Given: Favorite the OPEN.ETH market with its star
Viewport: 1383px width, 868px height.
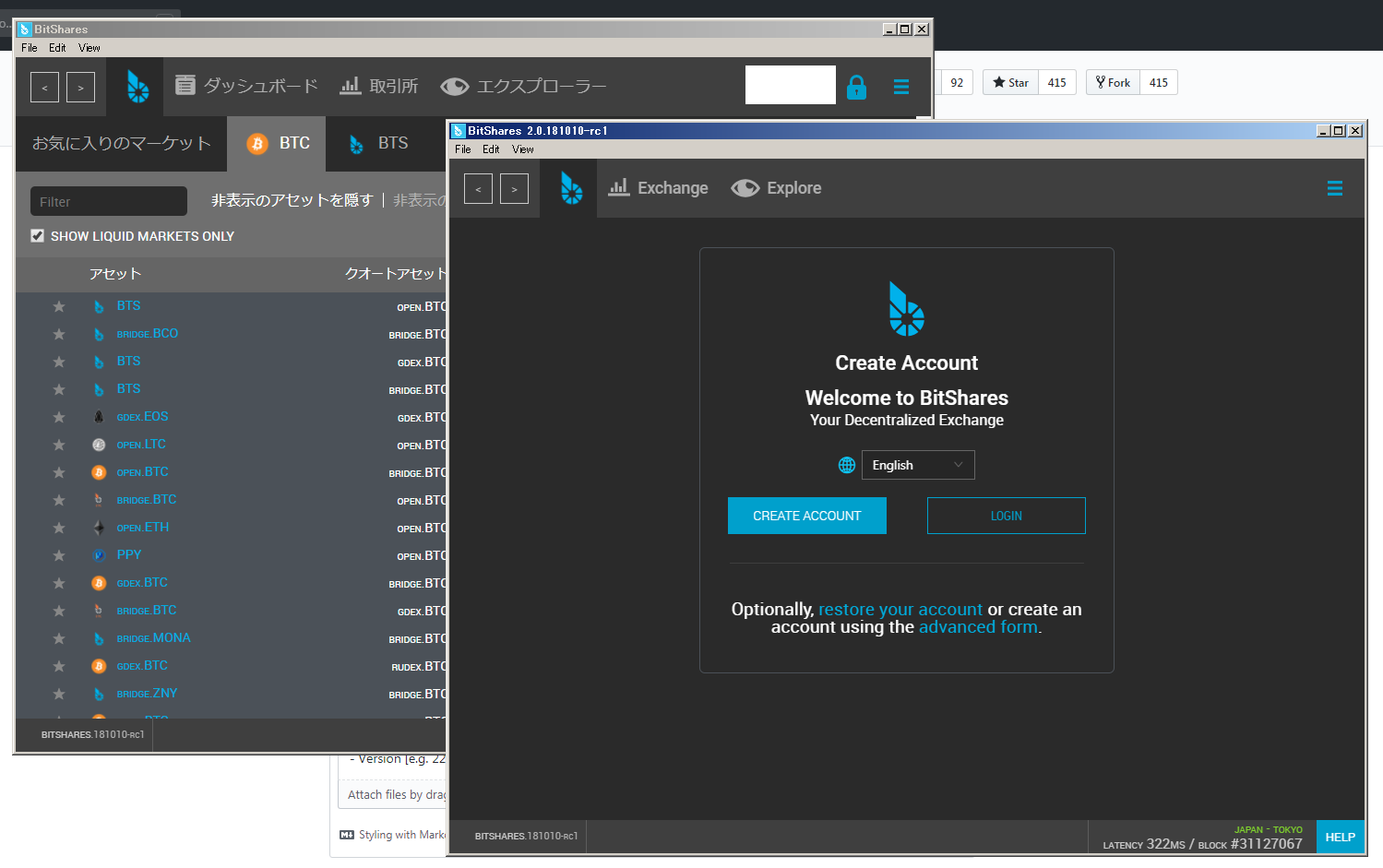Looking at the screenshot, I should (x=59, y=528).
